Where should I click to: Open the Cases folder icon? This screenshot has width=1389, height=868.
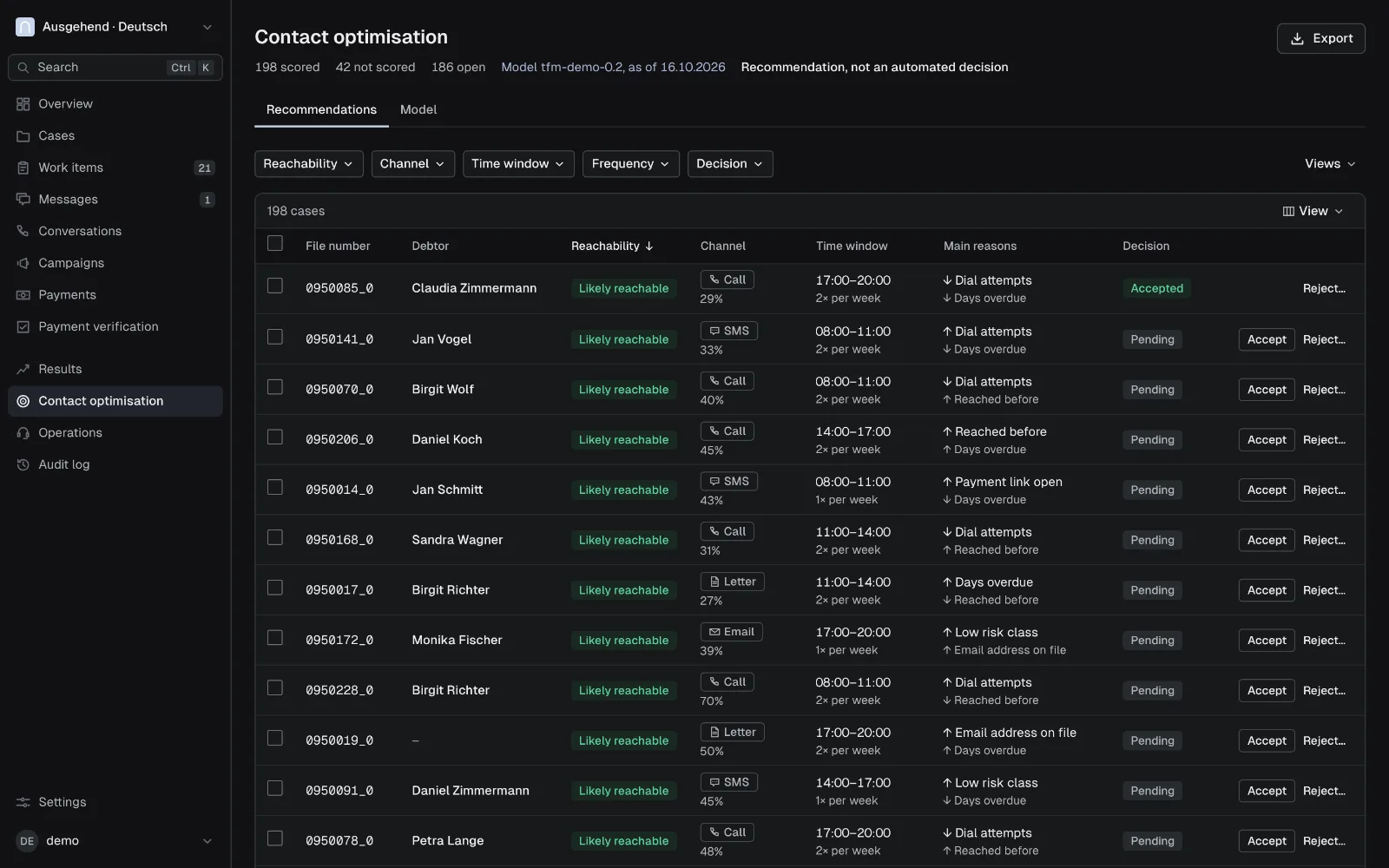tap(23, 136)
